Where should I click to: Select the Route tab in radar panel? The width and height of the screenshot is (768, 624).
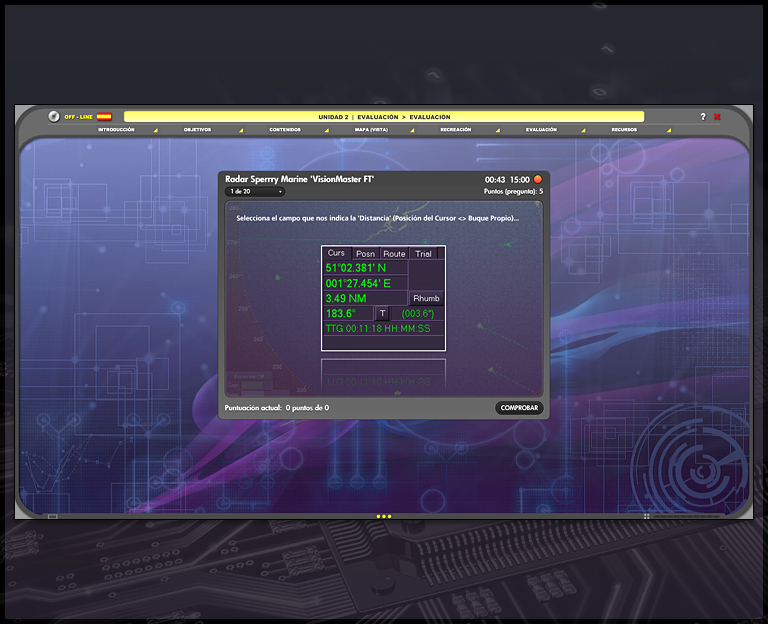click(x=394, y=254)
